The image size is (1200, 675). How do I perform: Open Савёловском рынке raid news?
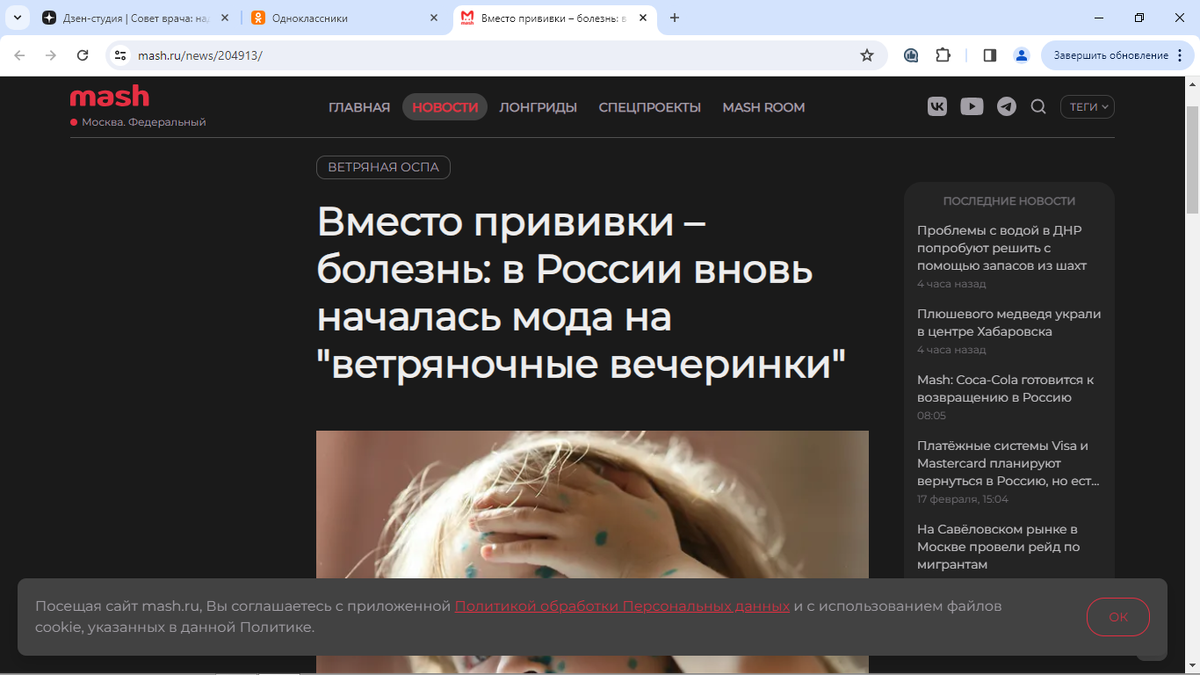click(998, 547)
